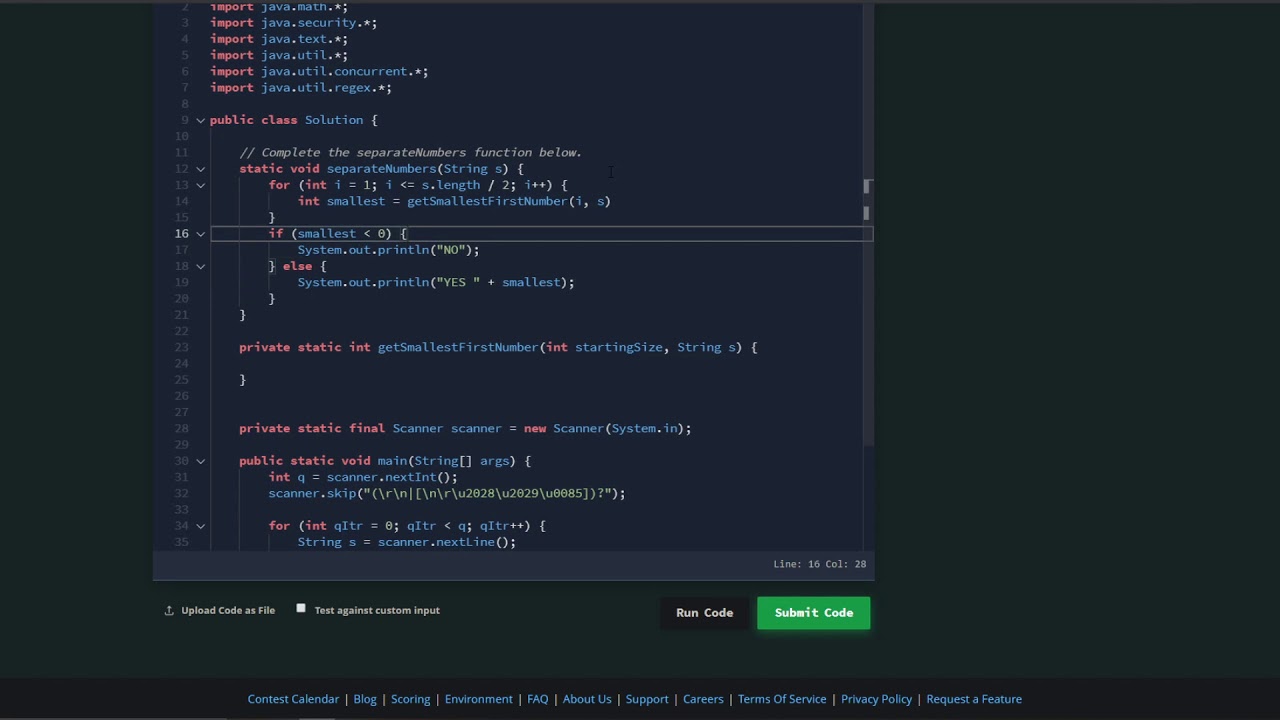Collapse the else block fold arrow on line 18
1280x720 pixels.
click(x=200, y=266)
